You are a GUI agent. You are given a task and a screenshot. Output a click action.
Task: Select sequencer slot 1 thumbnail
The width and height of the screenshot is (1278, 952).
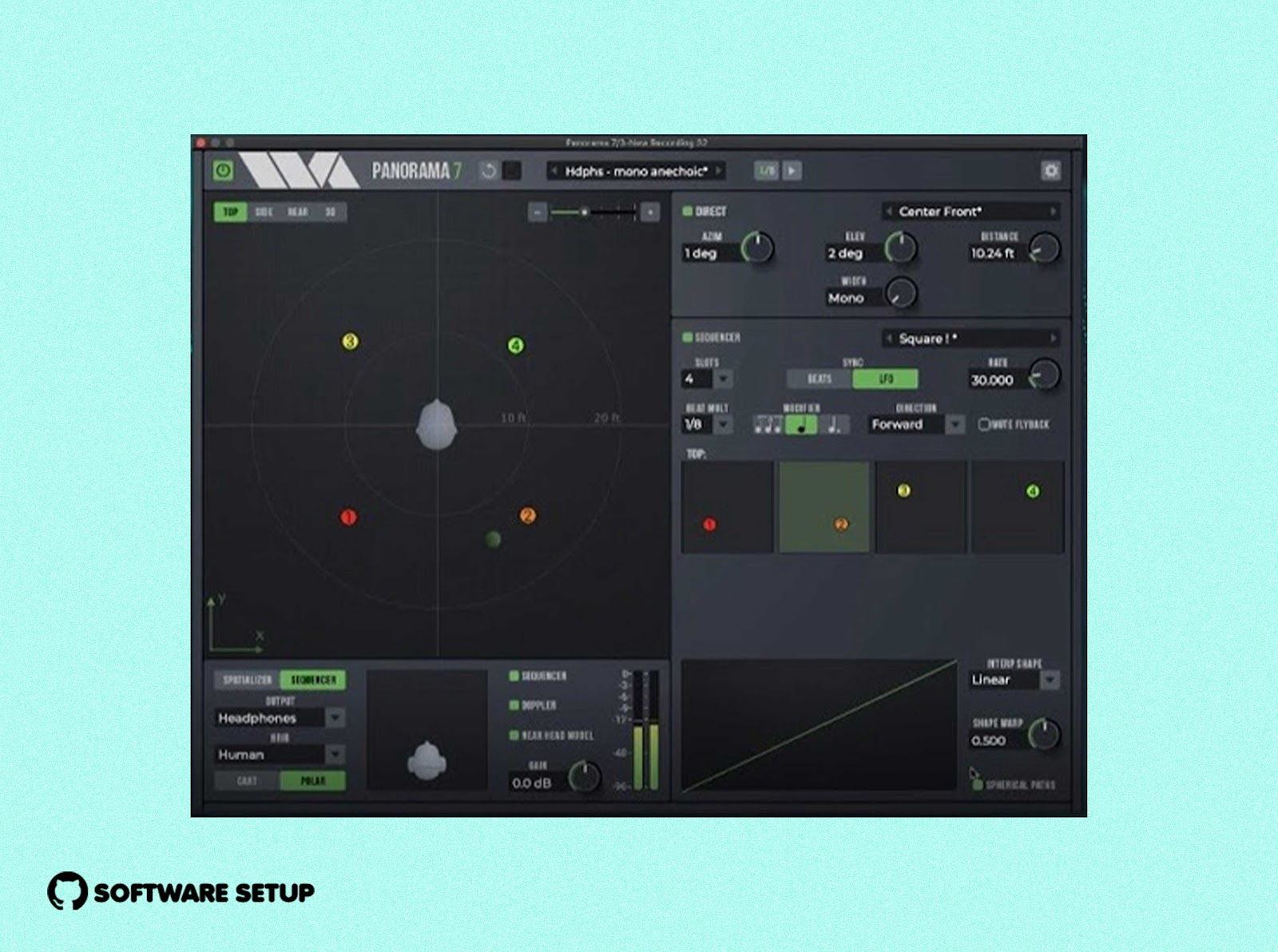coord(728,507)
